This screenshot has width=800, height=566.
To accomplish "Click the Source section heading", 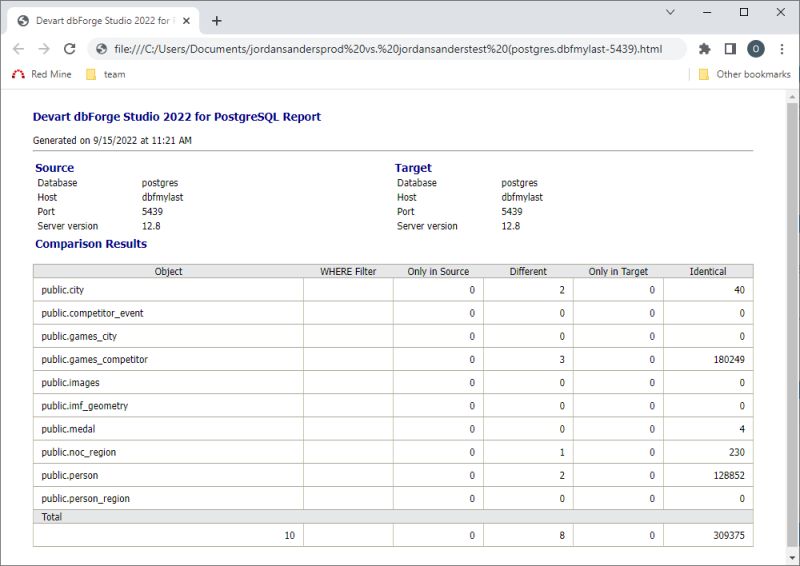I will [x=55, y=168].
